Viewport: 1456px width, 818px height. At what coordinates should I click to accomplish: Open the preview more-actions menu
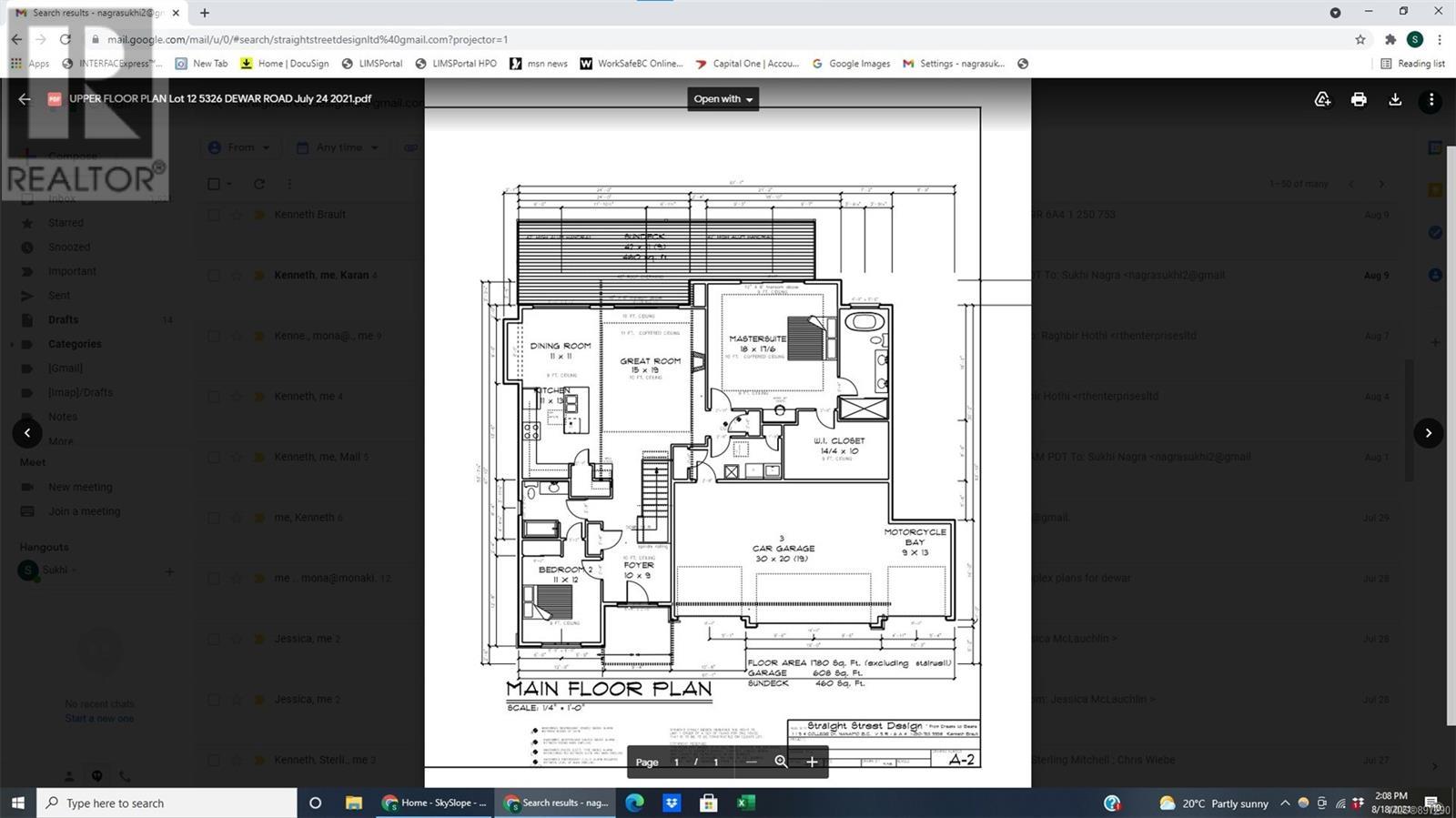(x=1431, y=99)
